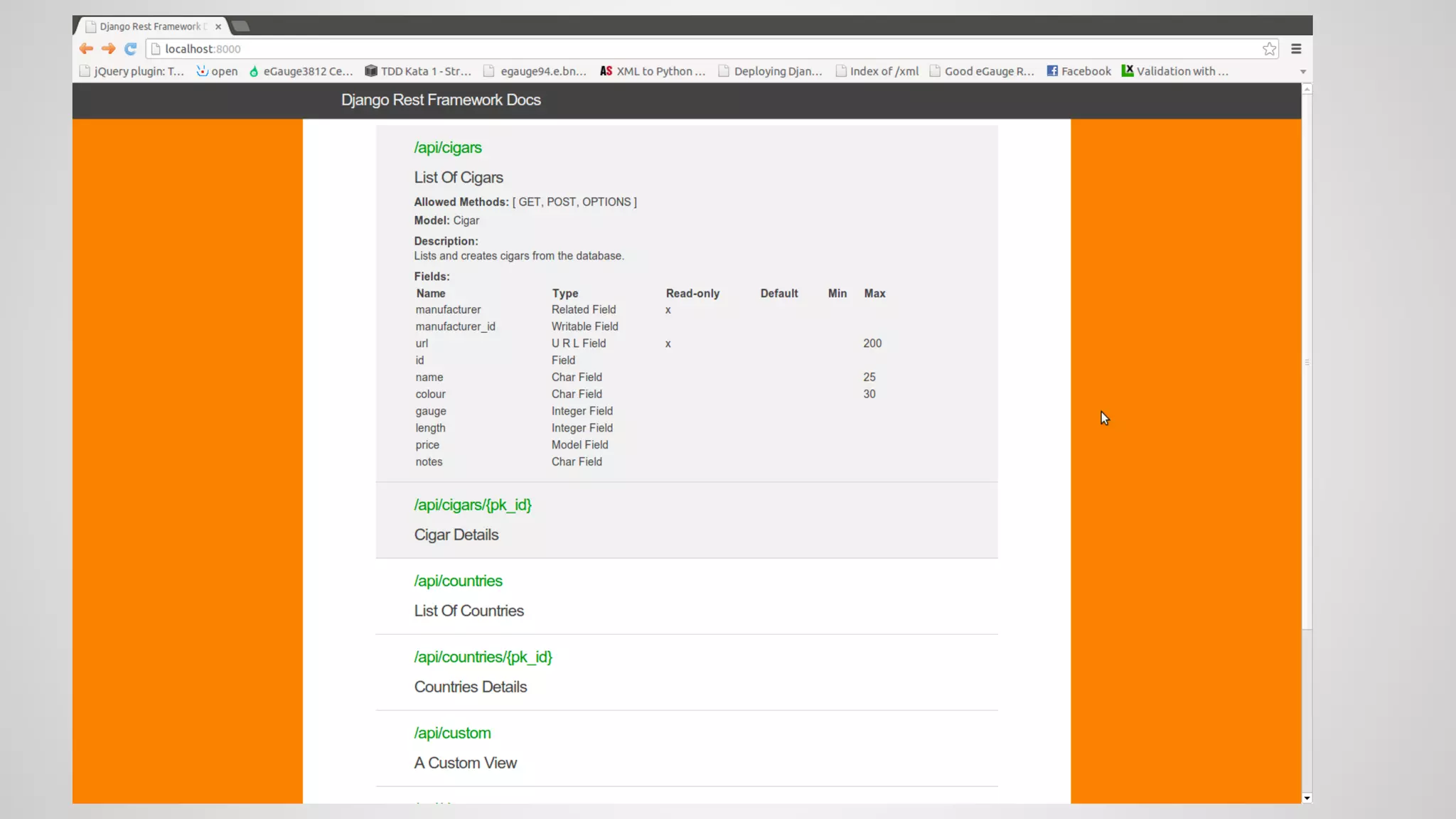Open the jQuery plugin bookmark
1456x819 pixels.
132,71
